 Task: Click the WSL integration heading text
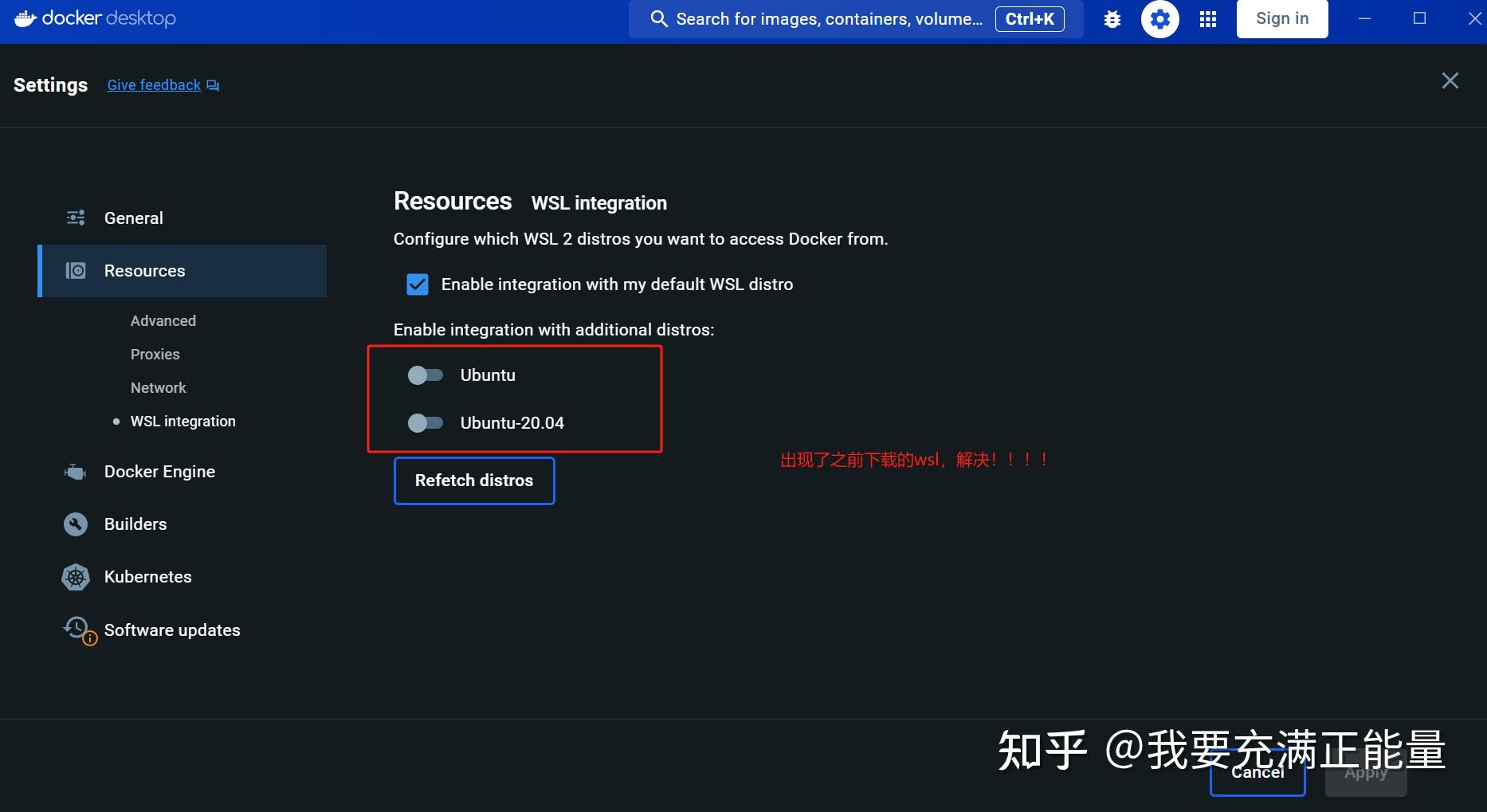(599, 203)
